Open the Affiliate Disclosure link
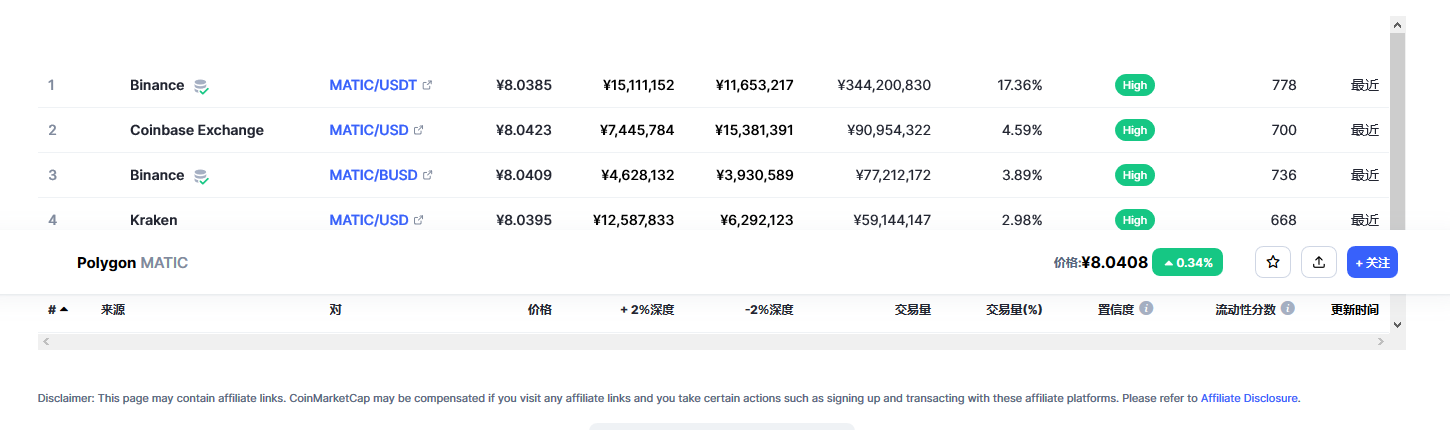The height and width of the screenshot is (430, 1450). coord(1249,398)
